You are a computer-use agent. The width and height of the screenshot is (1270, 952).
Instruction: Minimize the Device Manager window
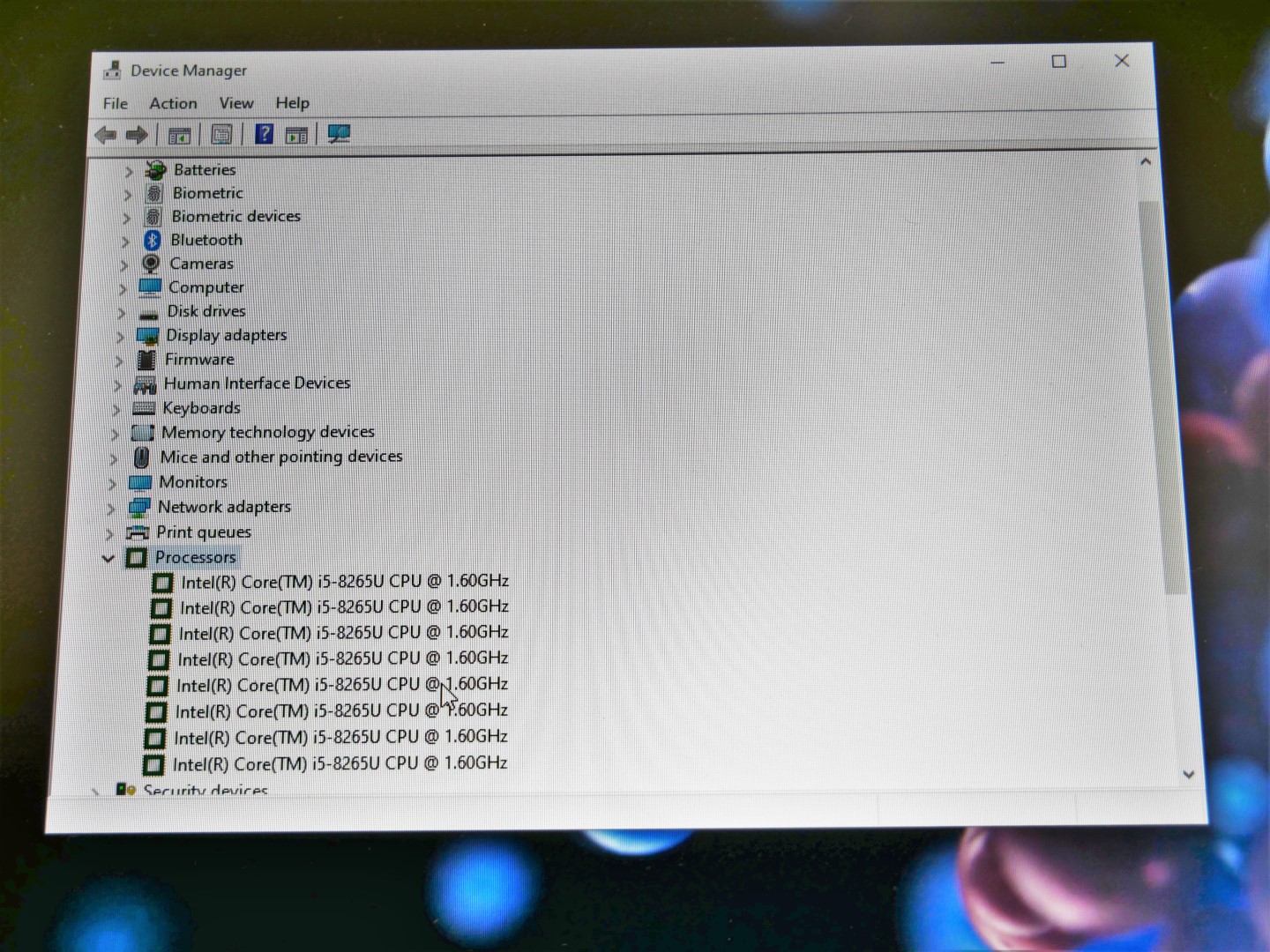(998, 63)
